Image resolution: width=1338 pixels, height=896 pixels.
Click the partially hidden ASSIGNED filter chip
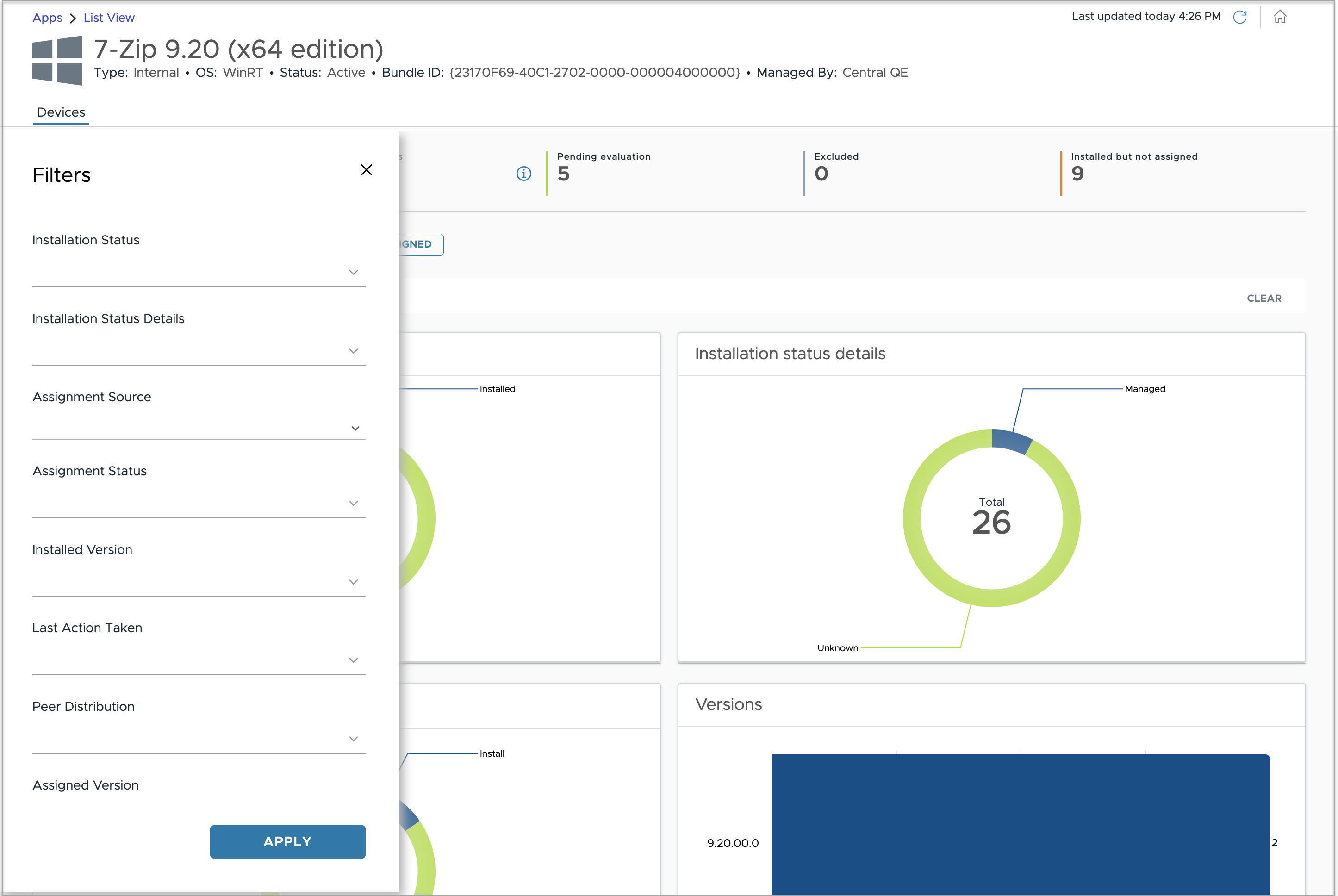422,244
